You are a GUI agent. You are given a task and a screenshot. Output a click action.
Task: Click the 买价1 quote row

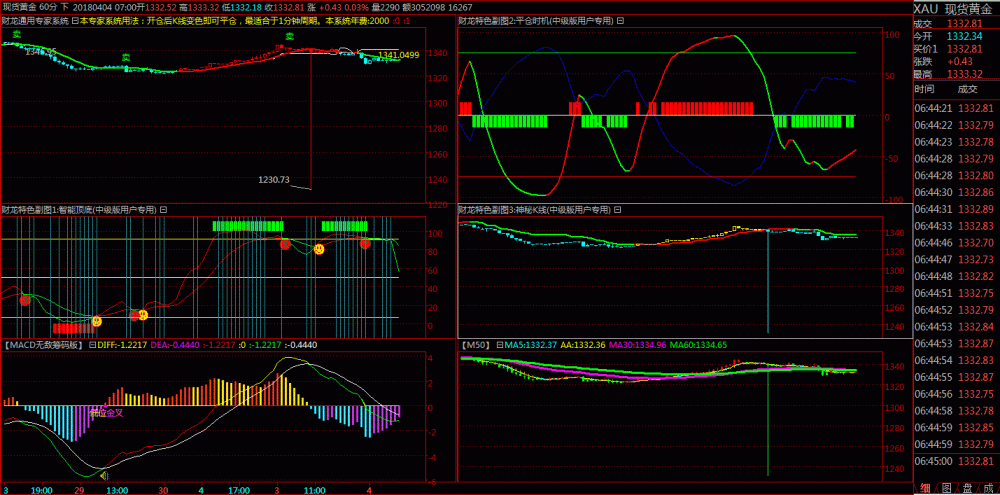tap(957, 48)
